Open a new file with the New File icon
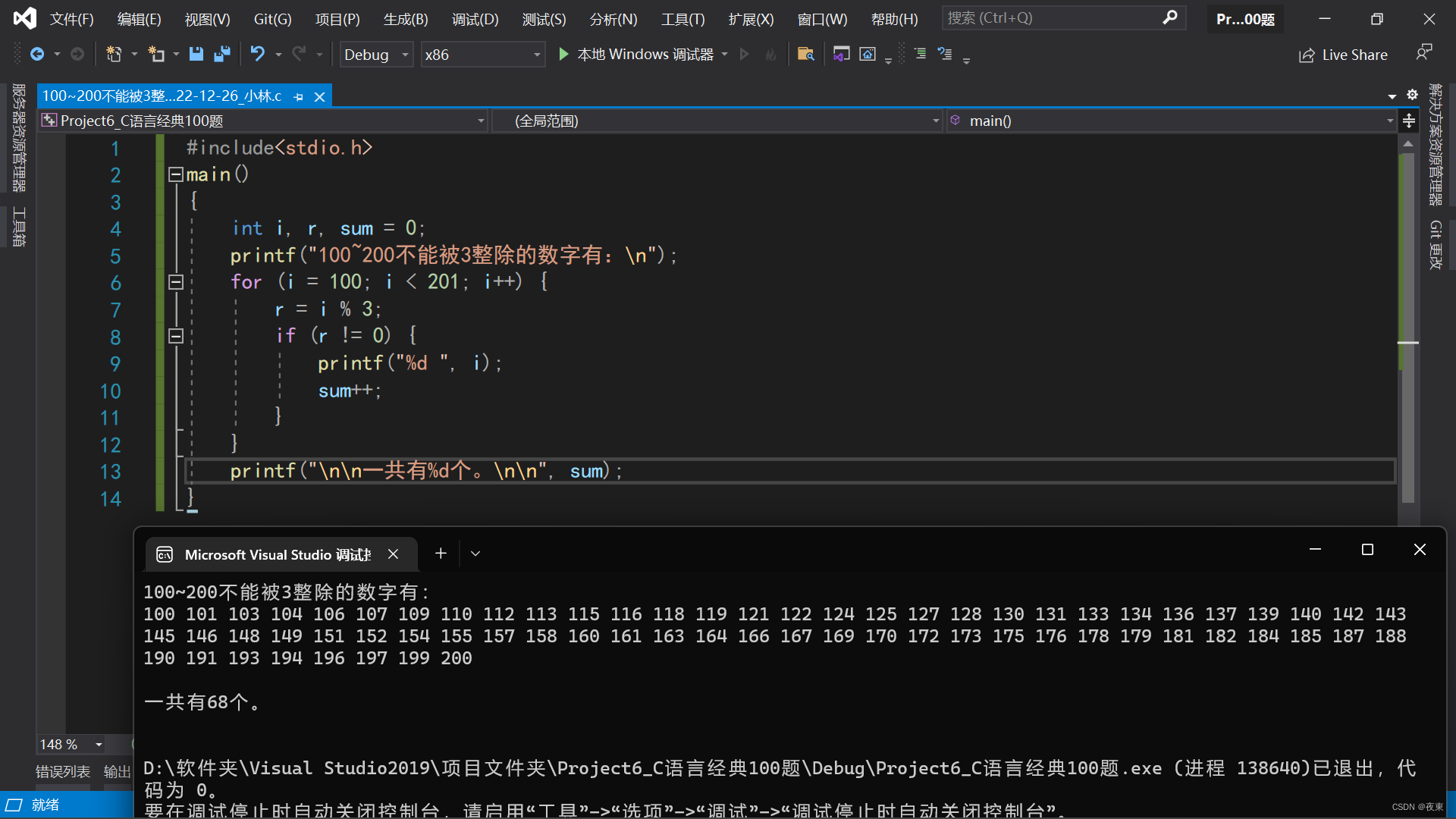The width and height of the screenshot is (1456, 819). (x=114, y=54)
